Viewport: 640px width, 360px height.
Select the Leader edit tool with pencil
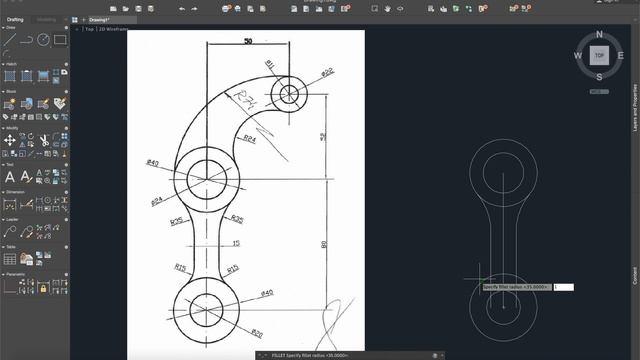27,232
